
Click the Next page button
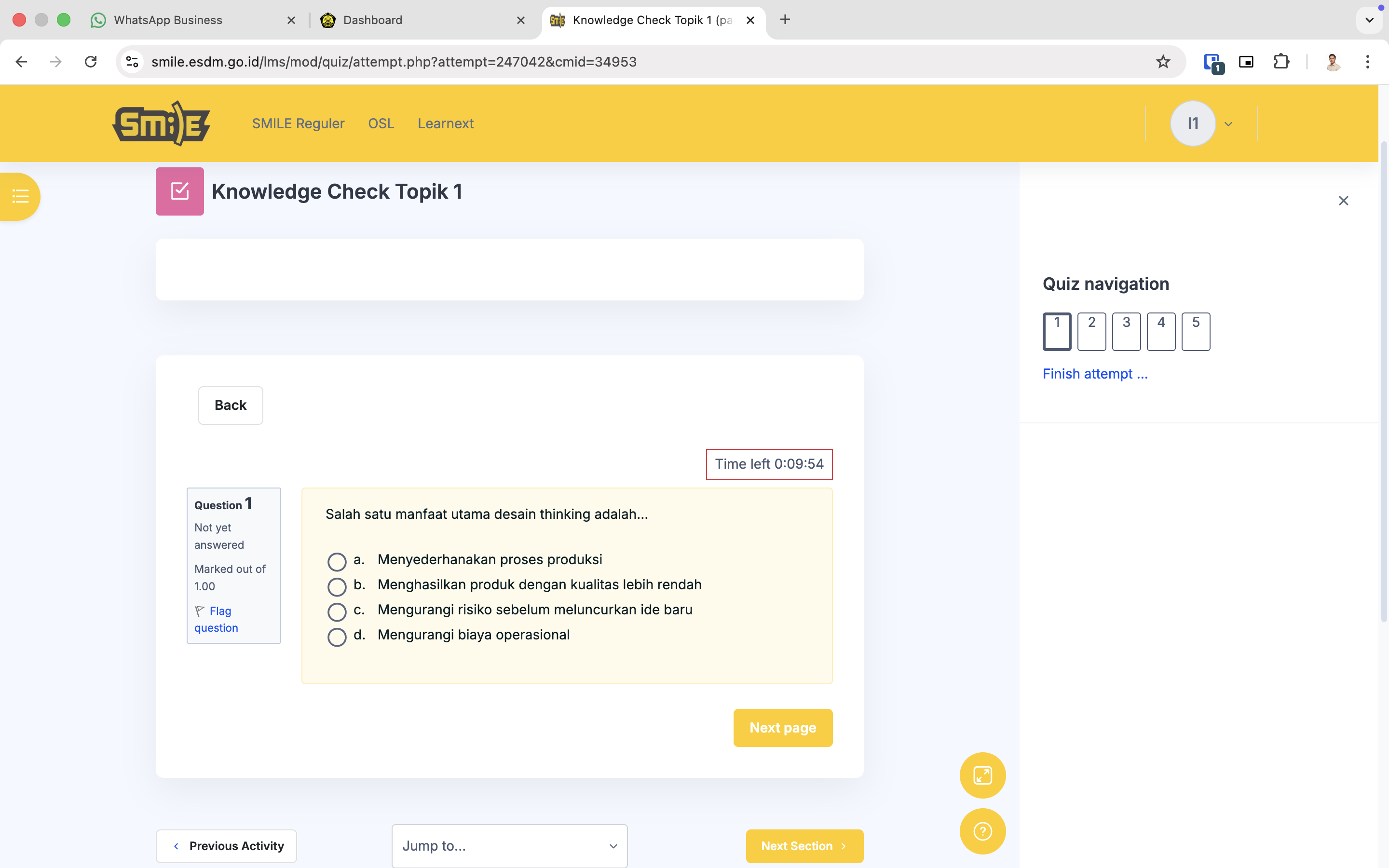782,727
